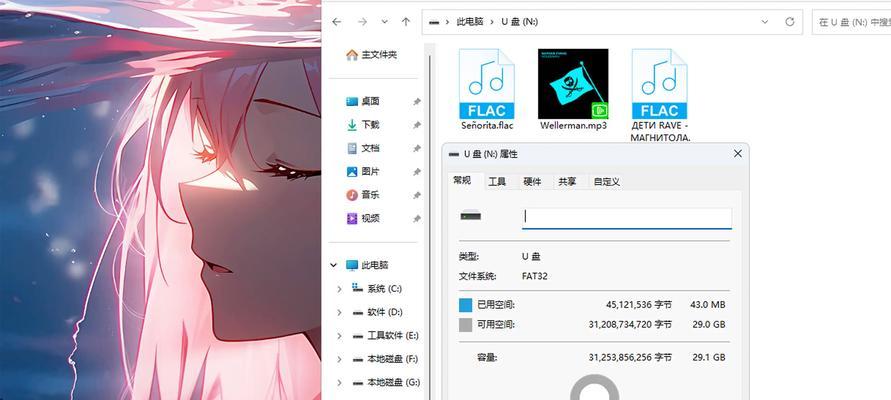Click the 29.1 GB capacity value
Screen dimensions: 891x400
[x=708, y=357]
